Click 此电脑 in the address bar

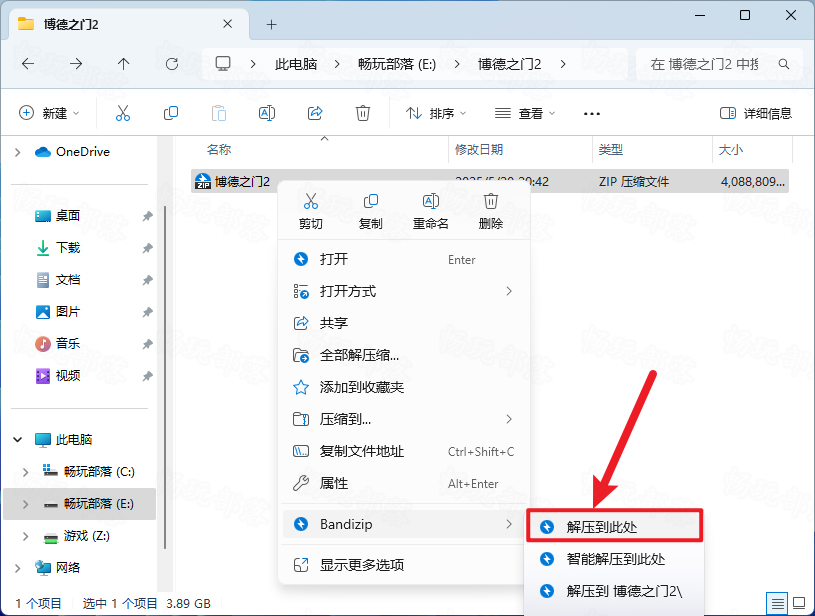click(296, 64)
